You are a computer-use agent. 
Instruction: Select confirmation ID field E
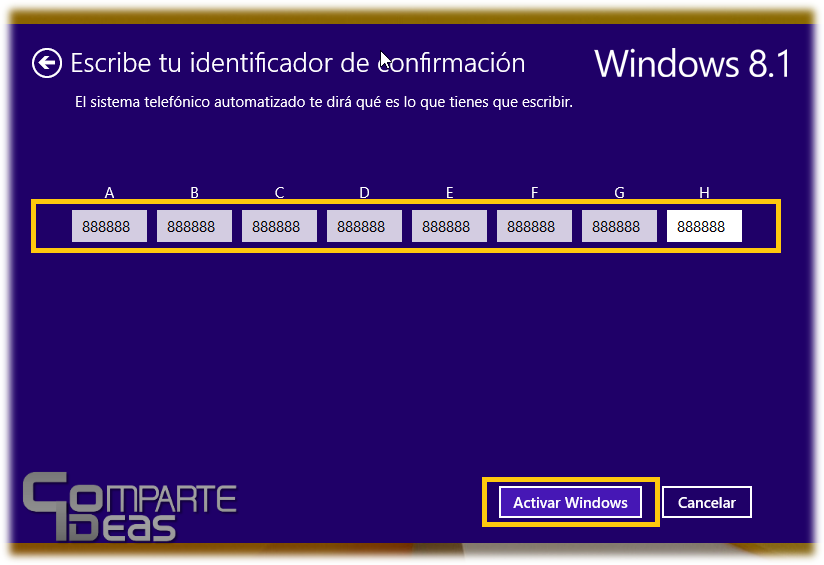449,226
